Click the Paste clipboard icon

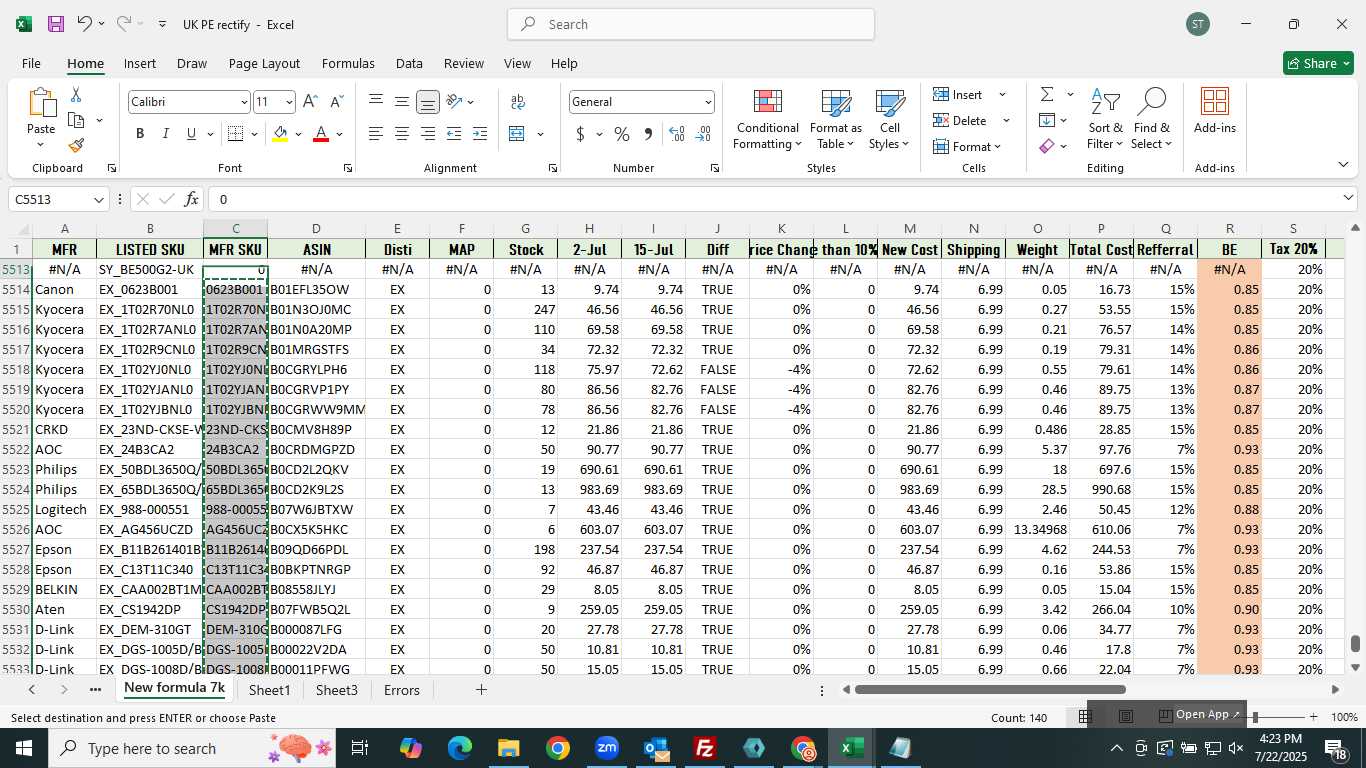41,102
